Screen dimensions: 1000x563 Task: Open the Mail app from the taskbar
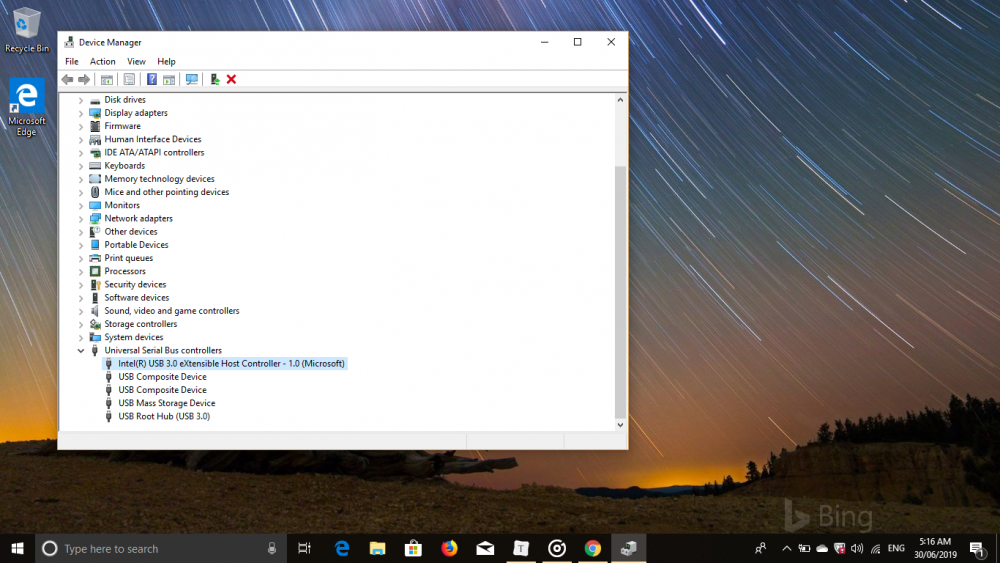pyautogui.click(x=485, y=548)
